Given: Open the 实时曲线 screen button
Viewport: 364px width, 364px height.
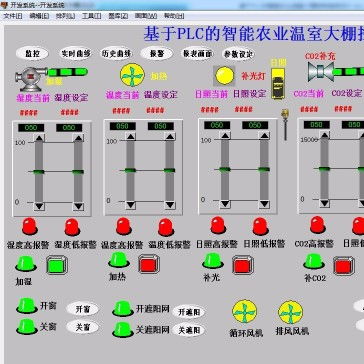Looking at the screenshot, I should pyautogui.click(x=76, y=53).
